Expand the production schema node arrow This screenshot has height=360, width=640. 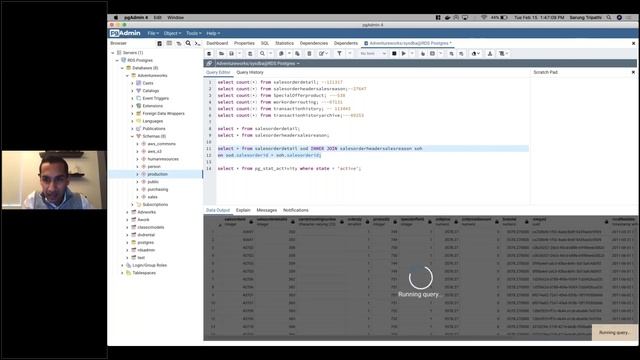click(138, 174)
